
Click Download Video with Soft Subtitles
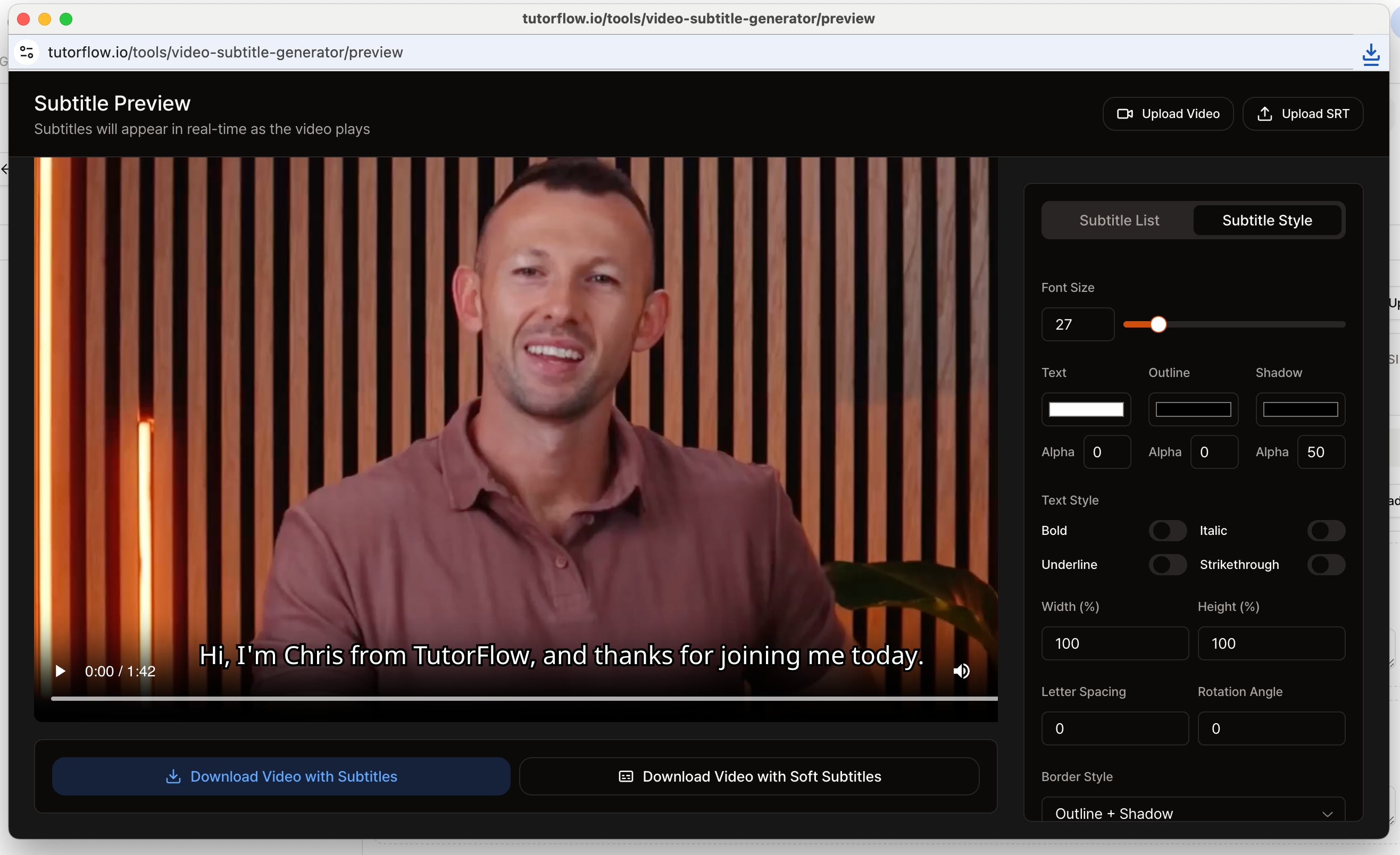click(749, 777)
